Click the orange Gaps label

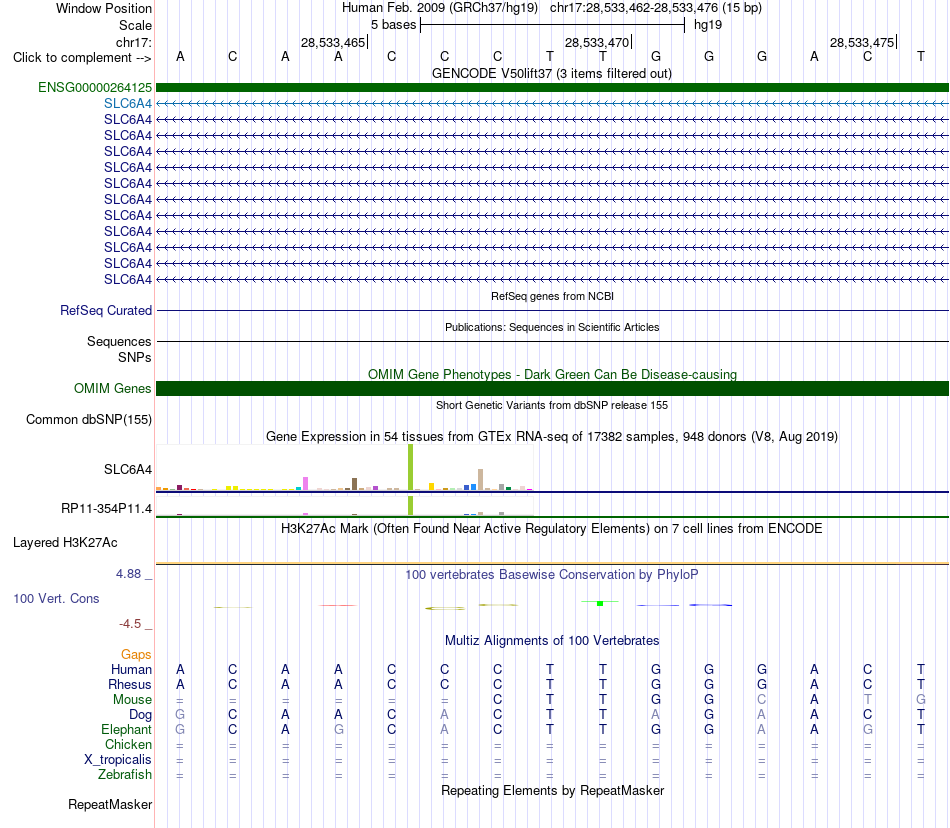[x=136, y=654]
